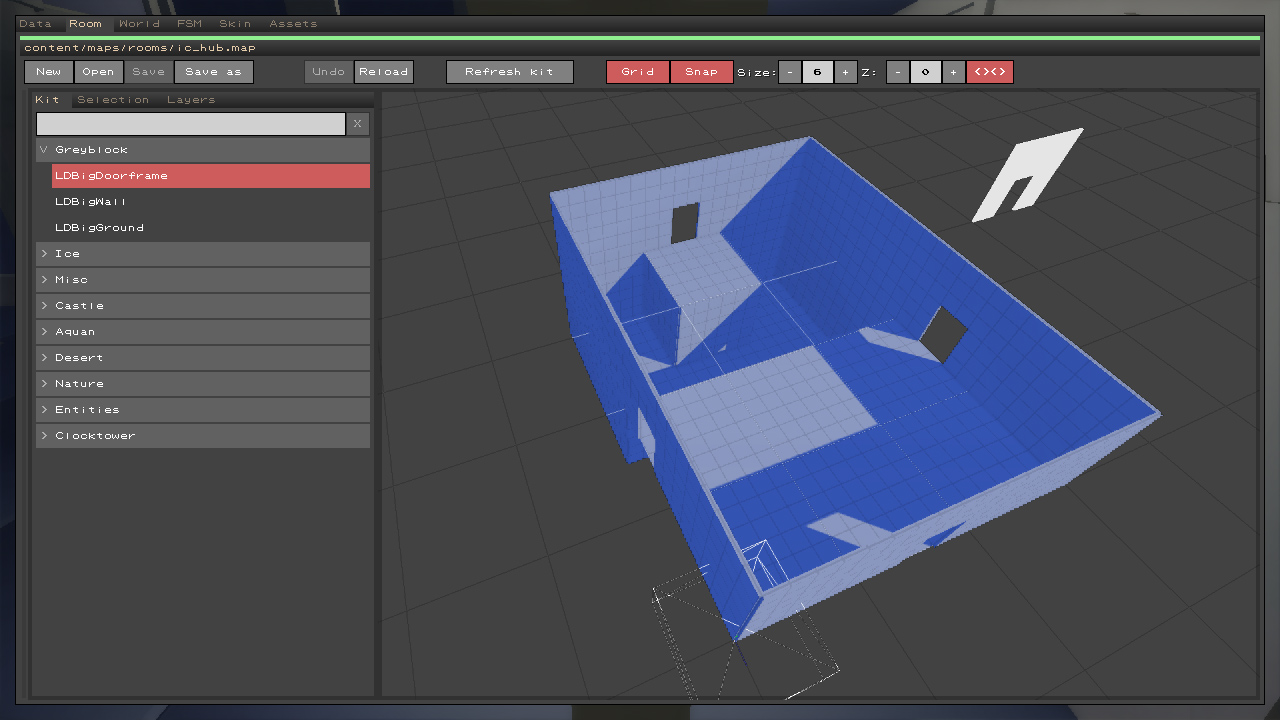
Task: Decrease the grid Size value
Action: coord(790,72)
